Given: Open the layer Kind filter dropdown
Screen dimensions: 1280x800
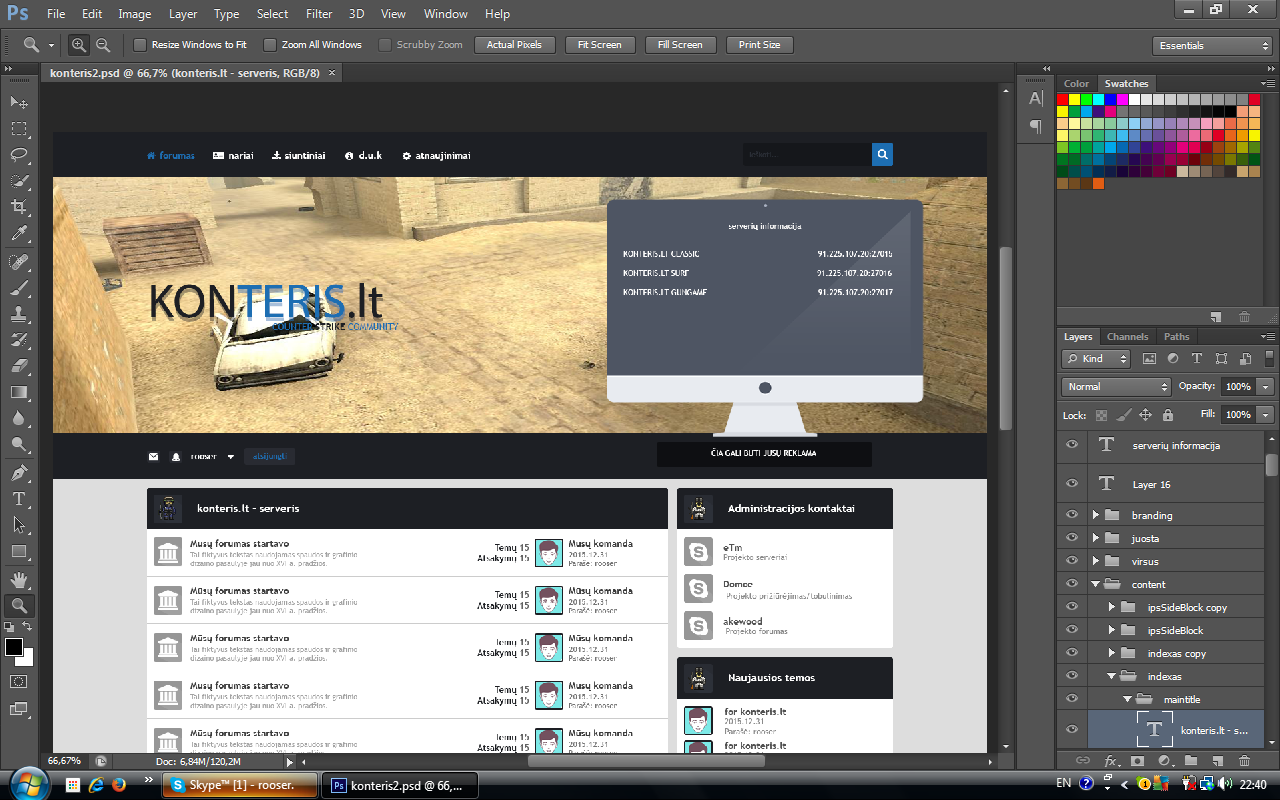Looking at the screenshot, I should (x=1096, y=358).
